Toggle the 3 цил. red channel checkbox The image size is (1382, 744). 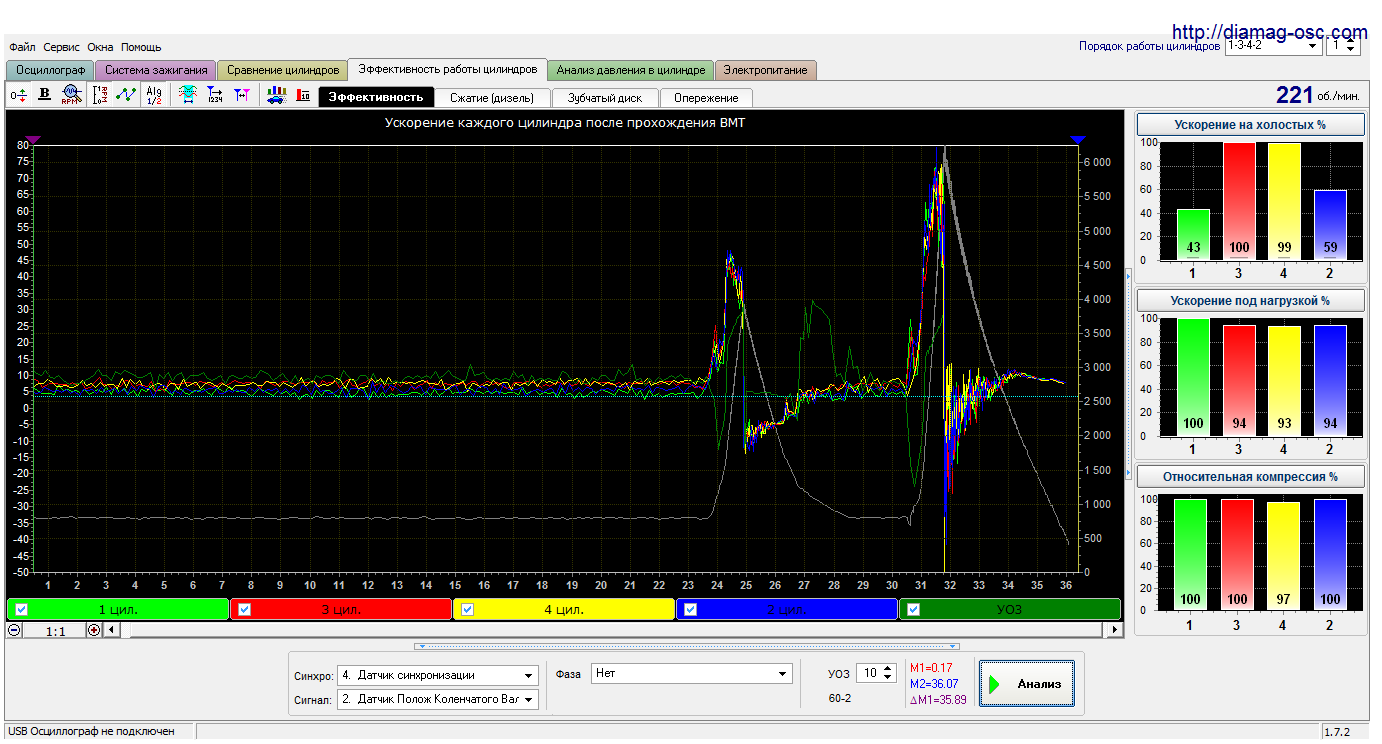coord(244,609)
